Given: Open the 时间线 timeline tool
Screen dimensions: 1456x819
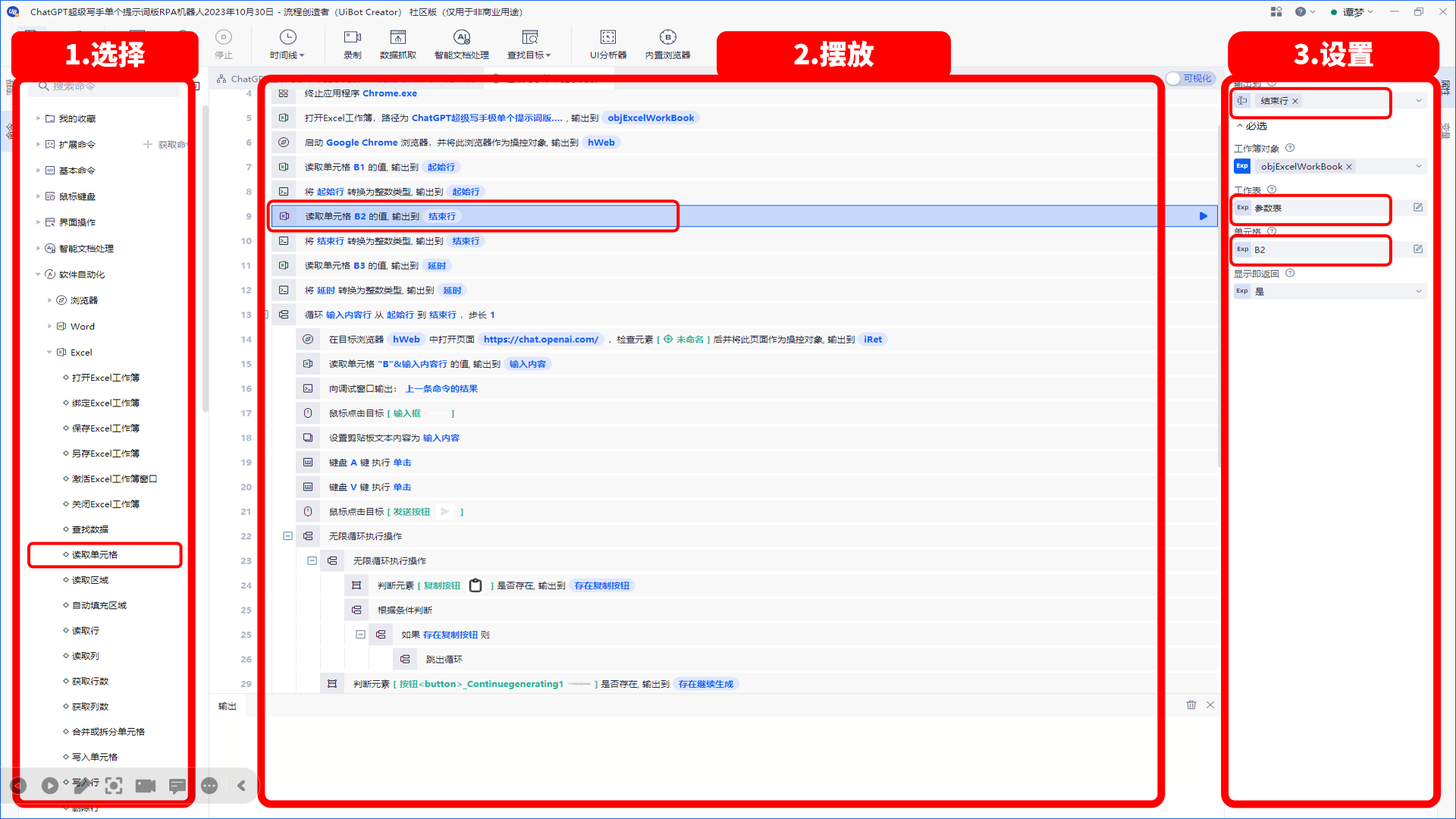Looking at the screenshot, I should 287,44.
